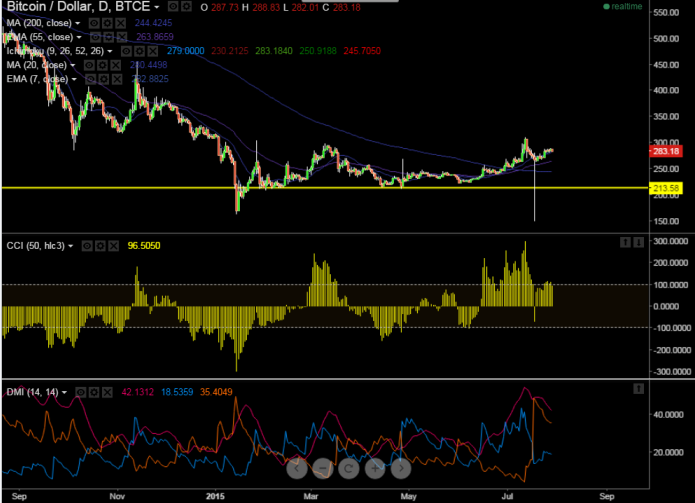This screenshot has width=695, height=503.
Task: Expand MA (200, close) dropdown arrow
Action: click(x=78, y=23)
